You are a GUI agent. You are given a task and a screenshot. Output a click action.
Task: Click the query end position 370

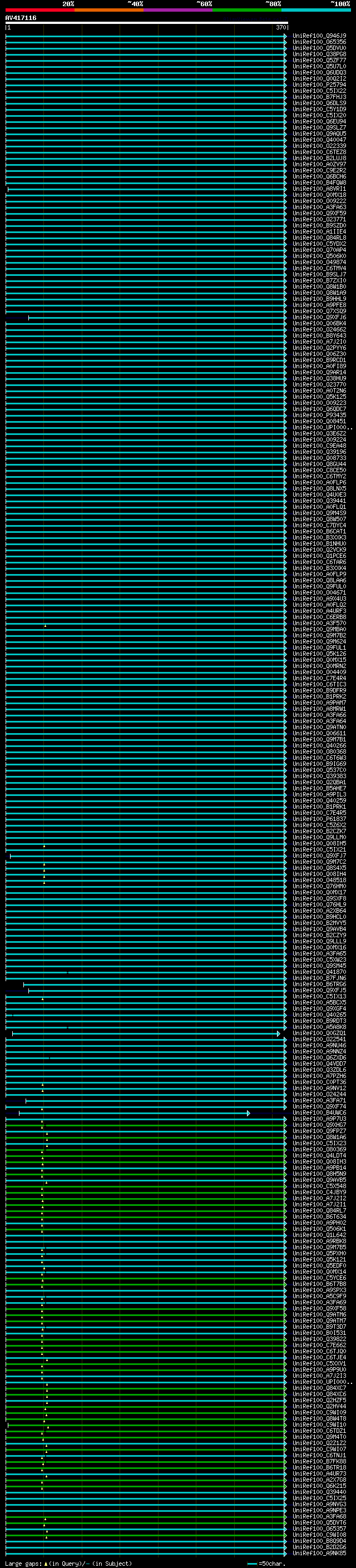point(280,27)
